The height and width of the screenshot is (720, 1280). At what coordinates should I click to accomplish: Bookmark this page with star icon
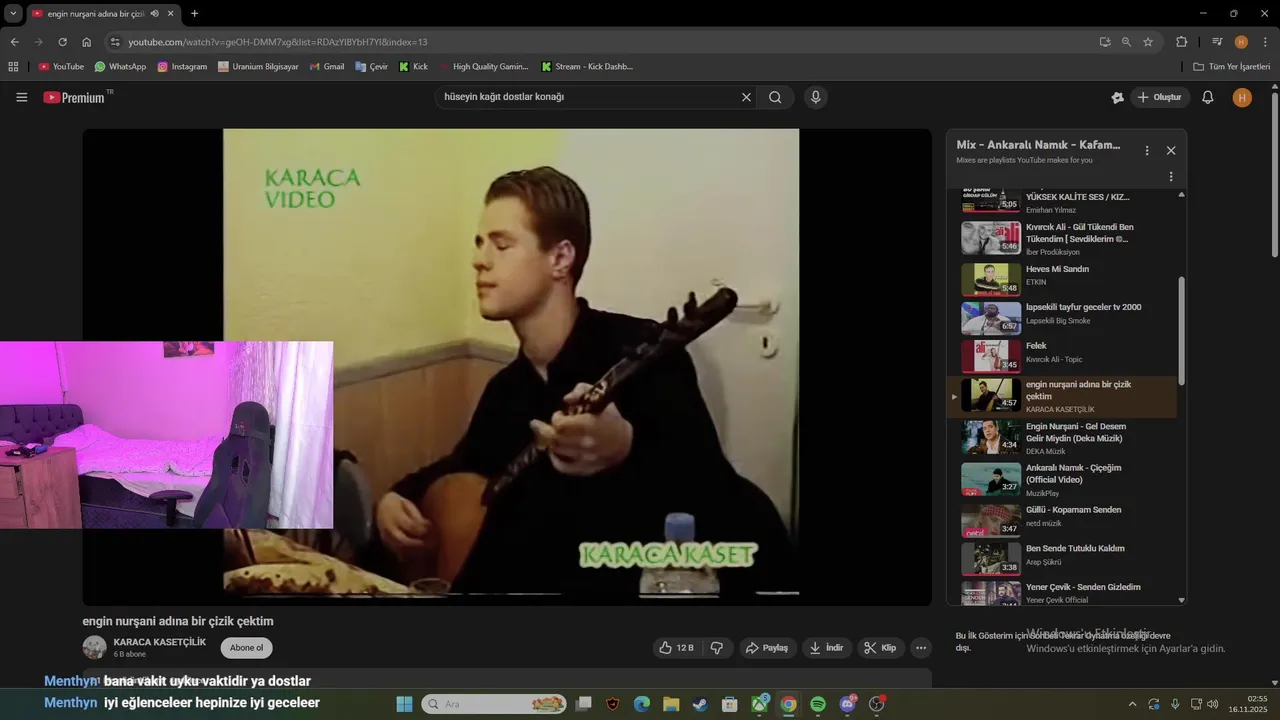[x=1148, y=42]
